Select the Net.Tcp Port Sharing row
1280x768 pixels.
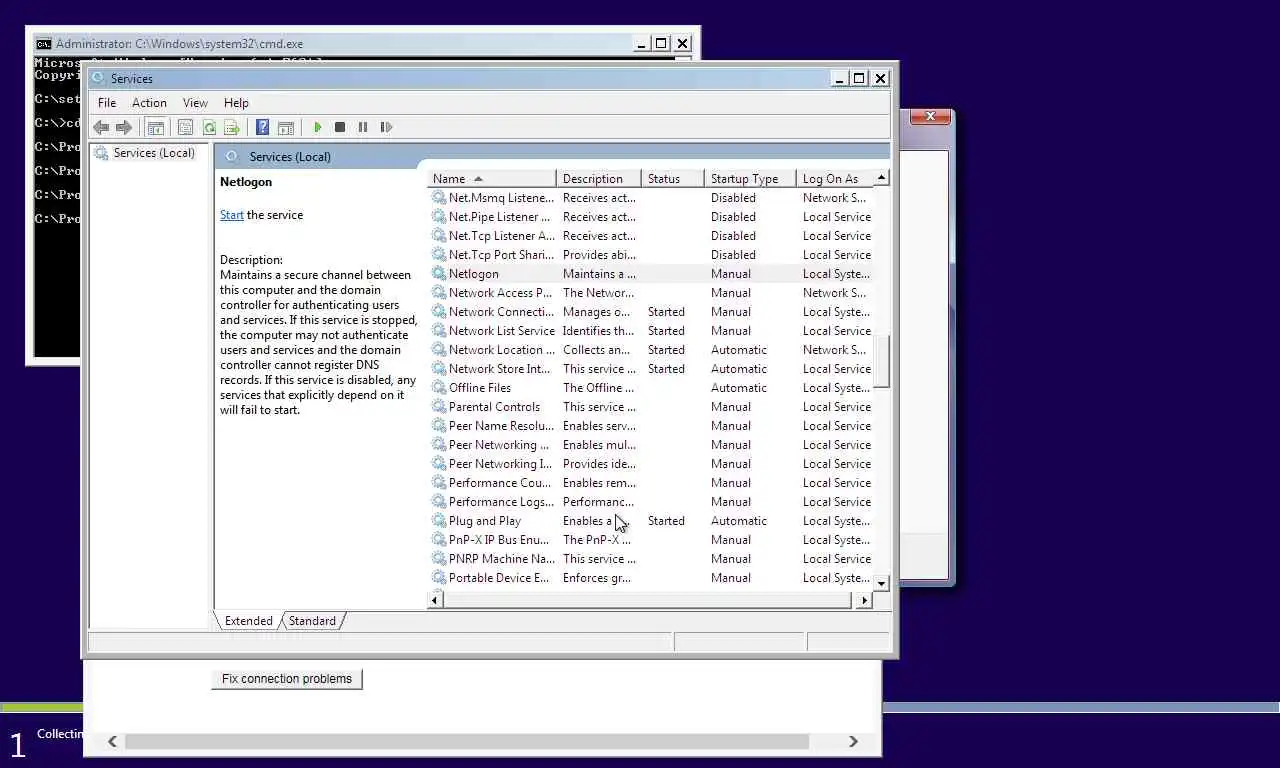(x=651, y=255)
